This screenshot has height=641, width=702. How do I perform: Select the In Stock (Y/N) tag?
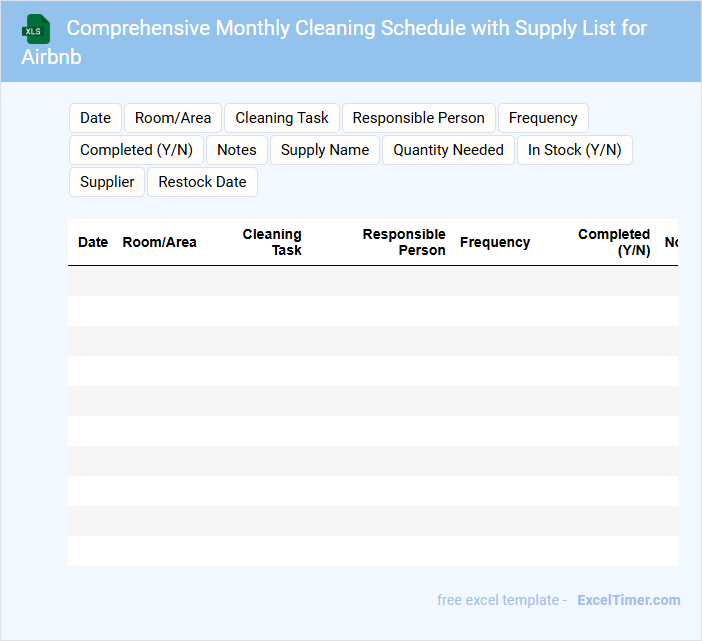click(574, 150)
